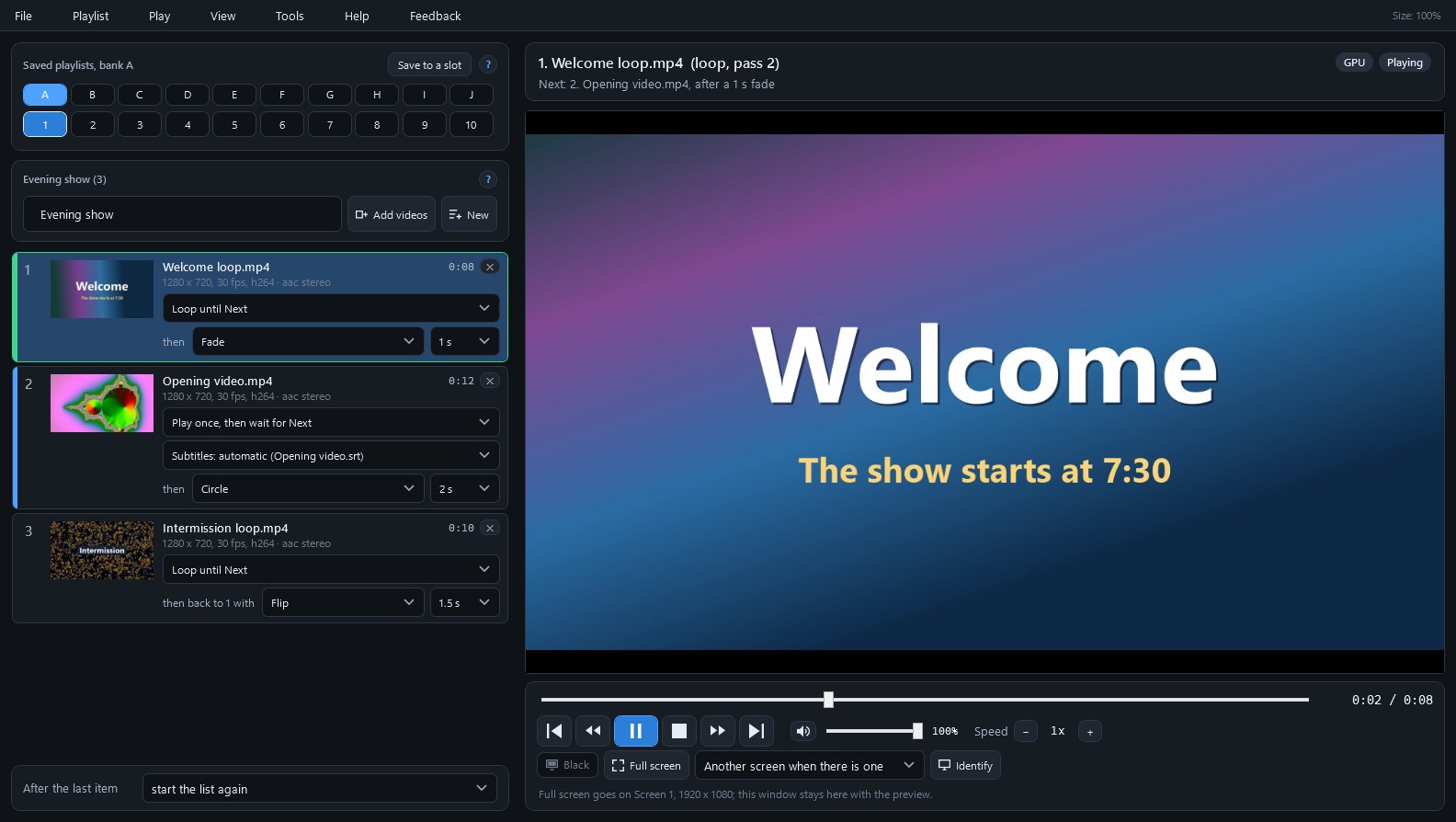Edit the Evening show playlist name field
The height and width of the screenshot is (822, 1456).
click(182, 214)
